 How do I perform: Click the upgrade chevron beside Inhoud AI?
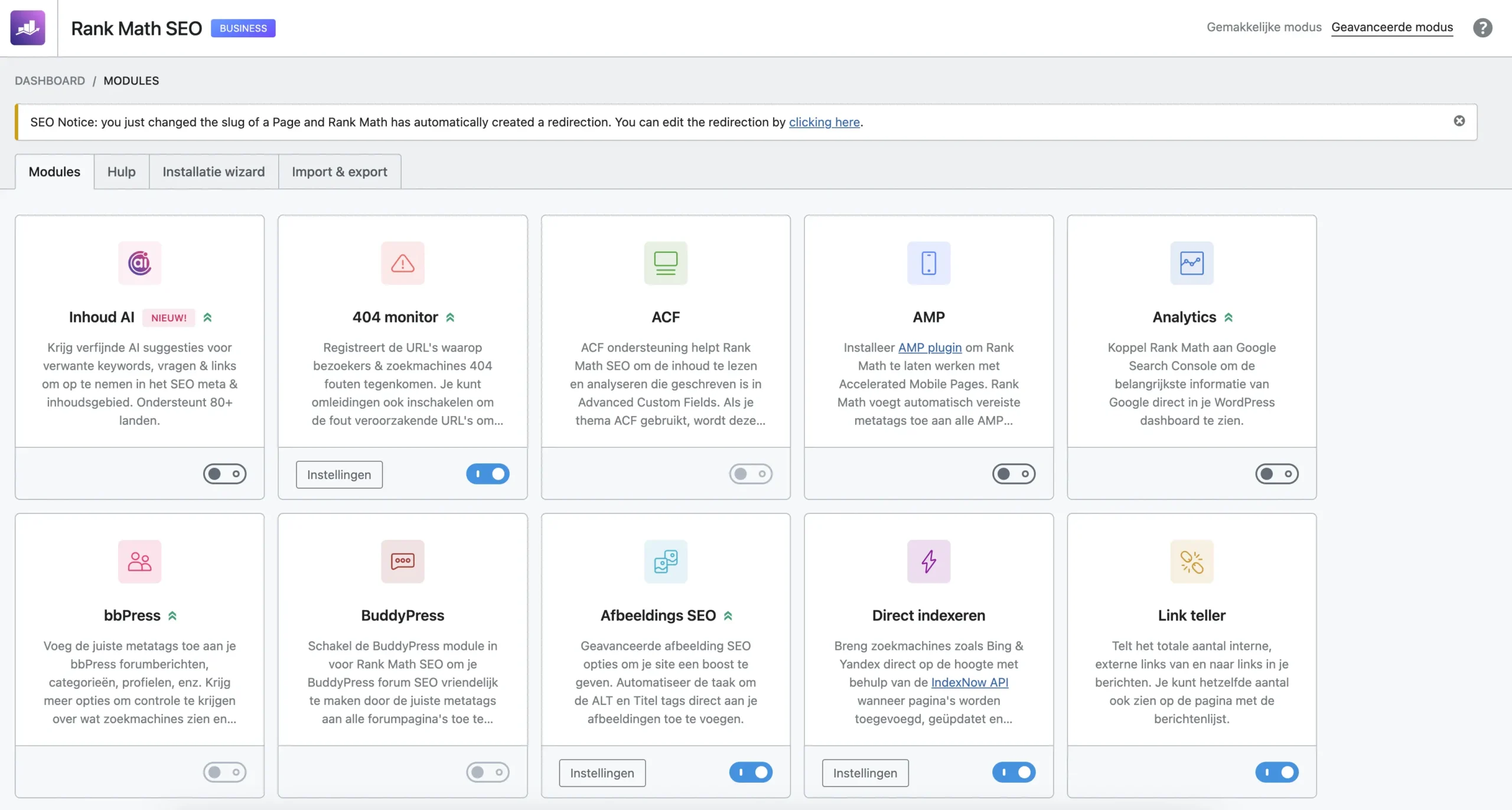pyautogui.click(x=207, y=317)
